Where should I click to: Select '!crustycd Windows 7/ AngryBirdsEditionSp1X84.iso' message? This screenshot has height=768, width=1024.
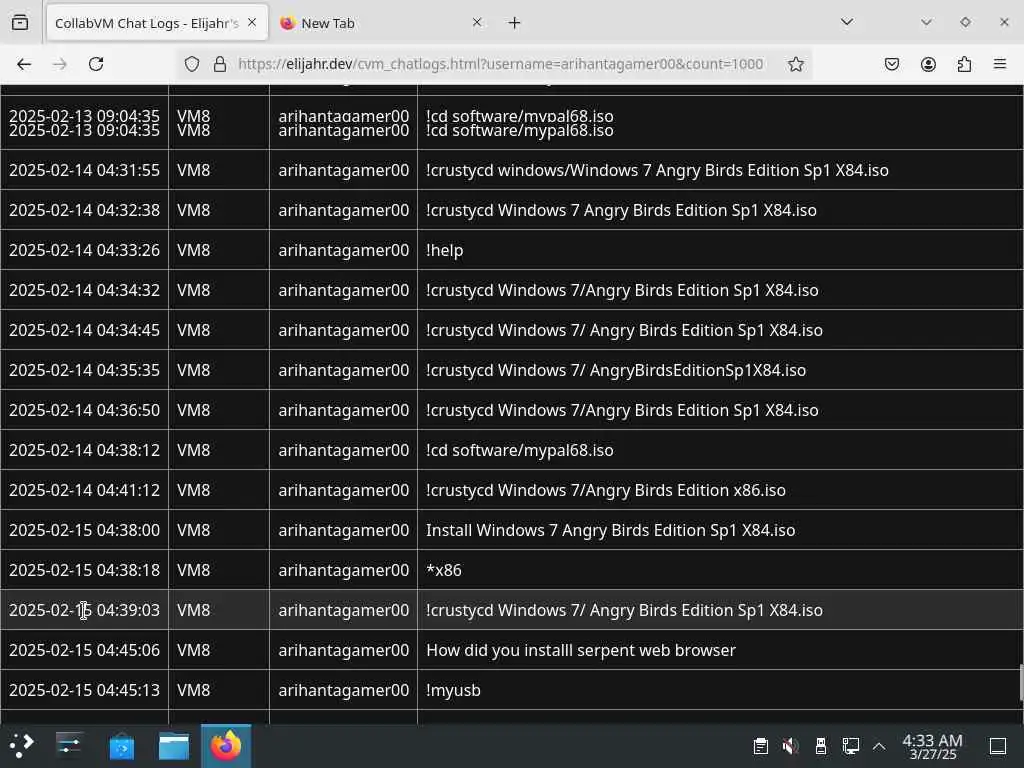(616, 370)
